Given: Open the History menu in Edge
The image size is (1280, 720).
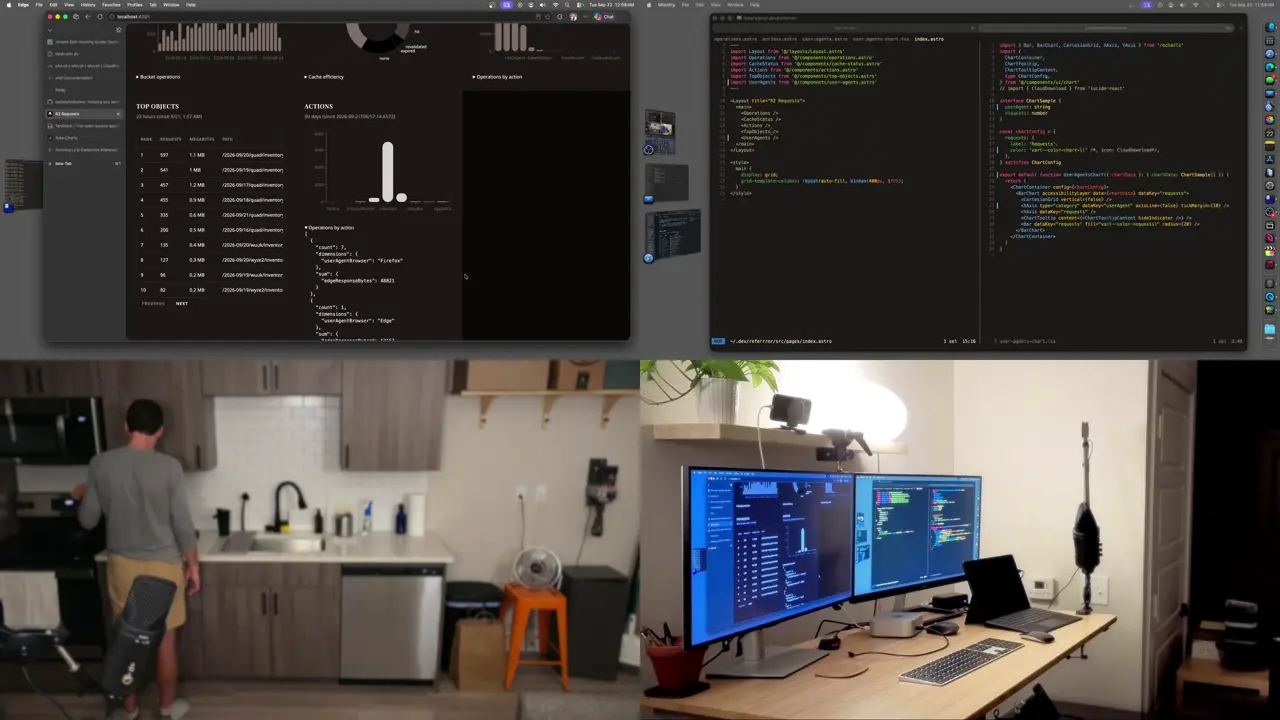Looking at the screenshot, I should point(88,5).
